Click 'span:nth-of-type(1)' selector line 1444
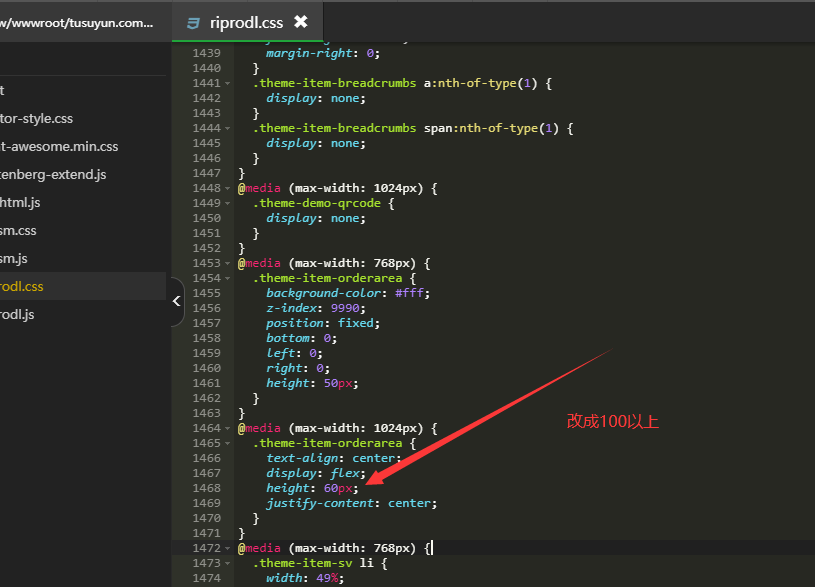Viewport: 815px width, 587px height. [x=491, y=128]
